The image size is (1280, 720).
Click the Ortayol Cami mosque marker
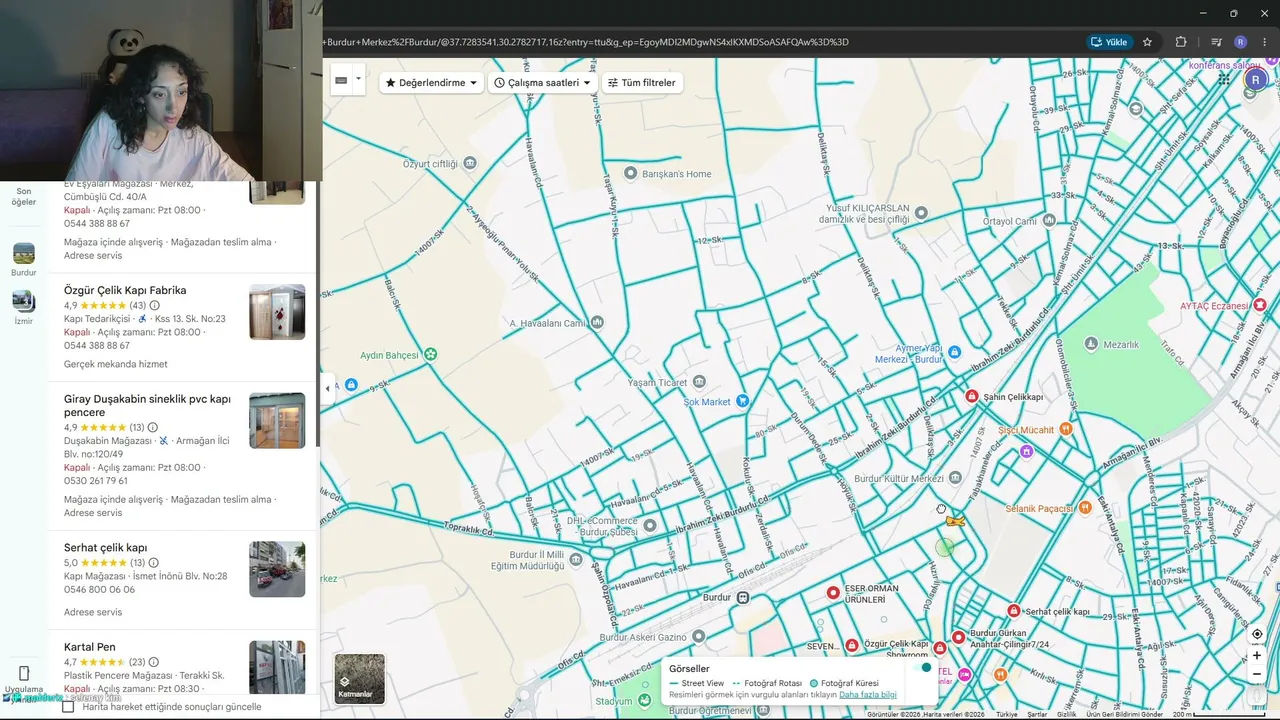pos(1049,220)
